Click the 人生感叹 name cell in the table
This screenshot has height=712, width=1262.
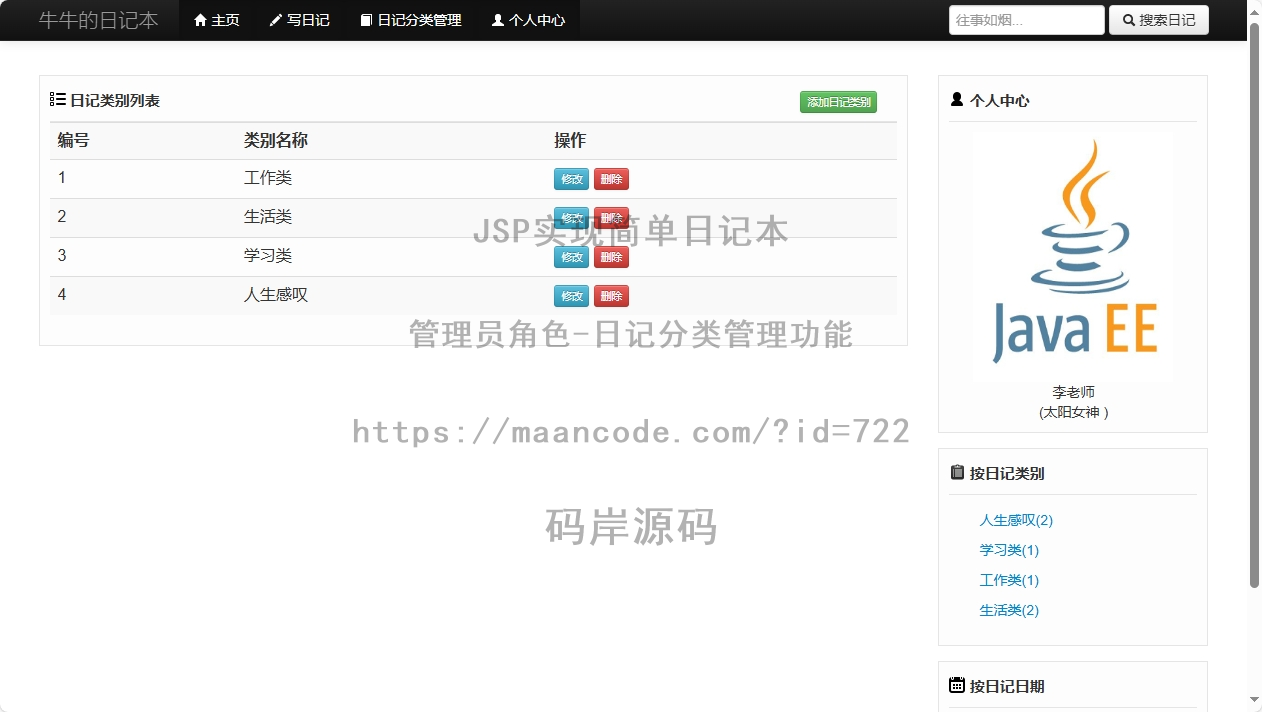point(276,295)
